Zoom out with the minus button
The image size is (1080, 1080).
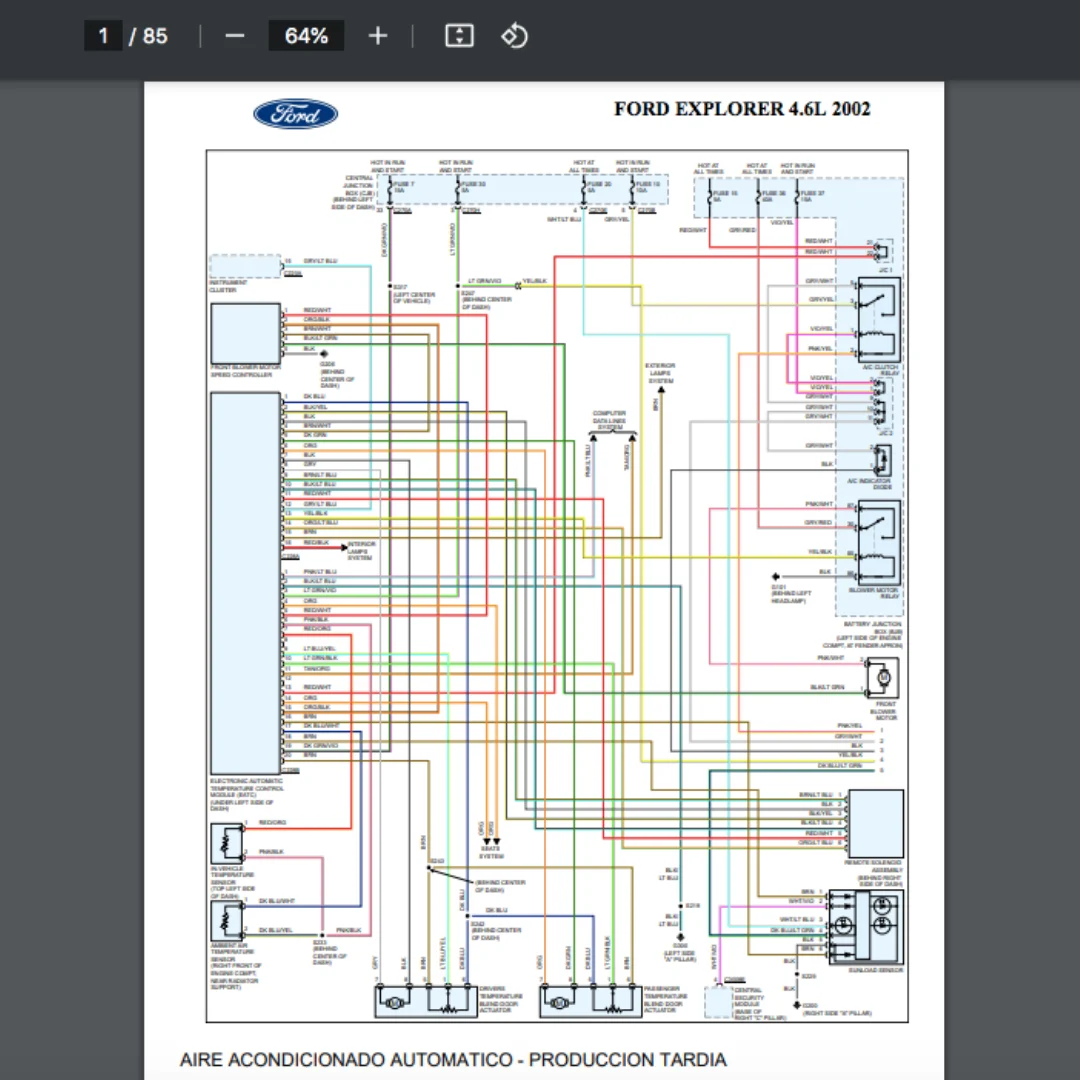[235, 36]
